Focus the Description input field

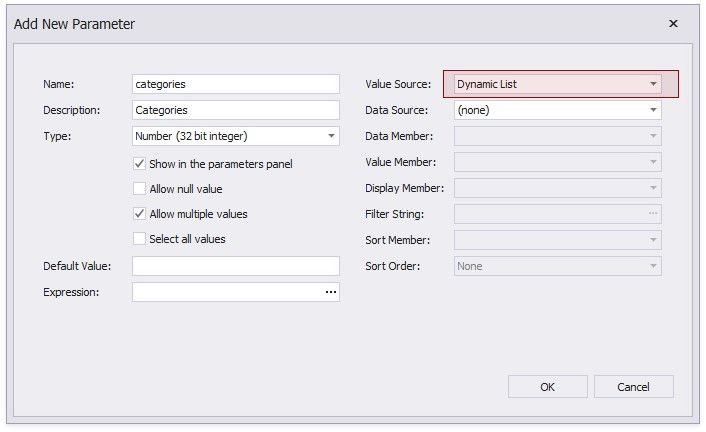coord(235,110)
